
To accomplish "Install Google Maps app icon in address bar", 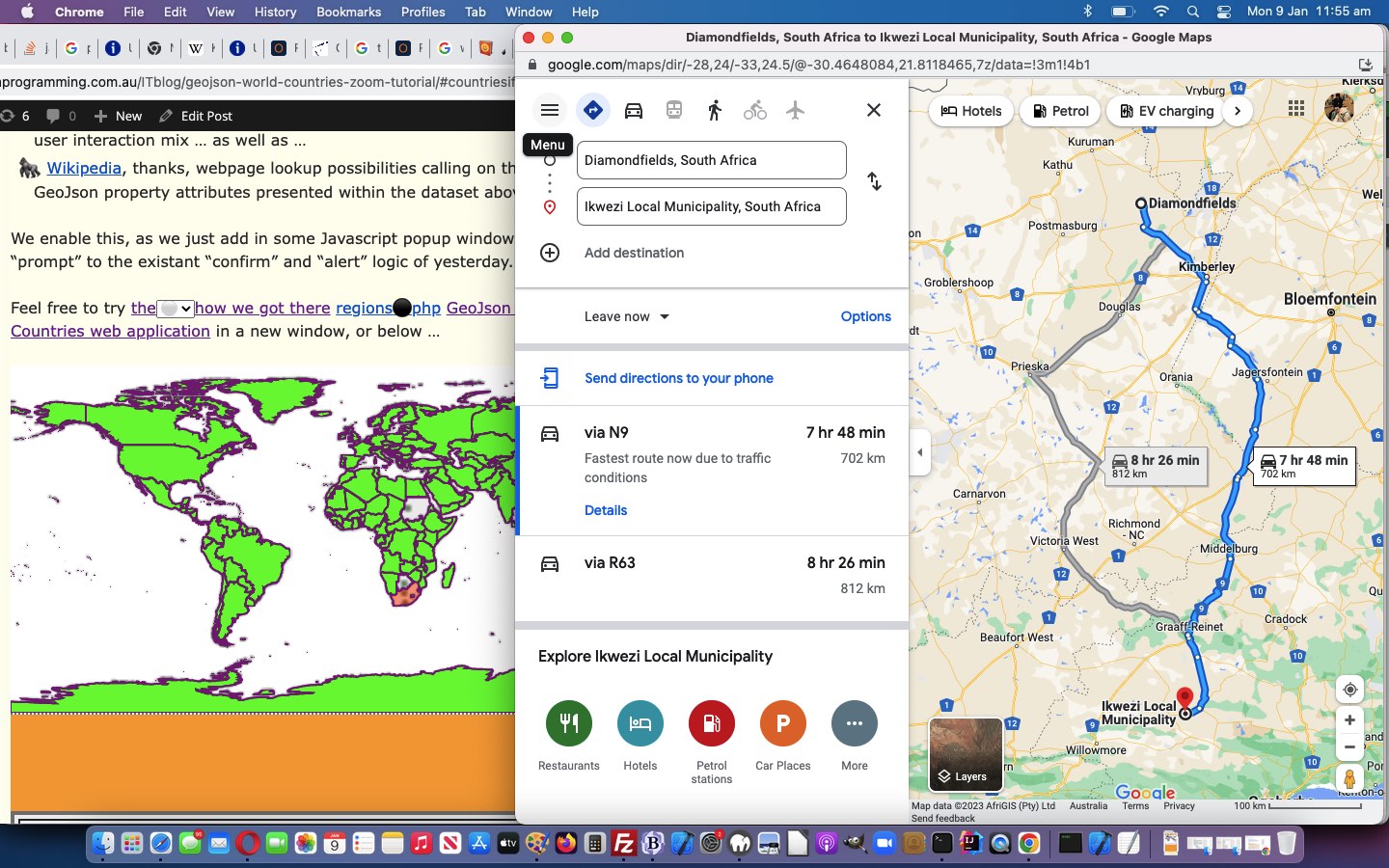I will click(1365, 65).
